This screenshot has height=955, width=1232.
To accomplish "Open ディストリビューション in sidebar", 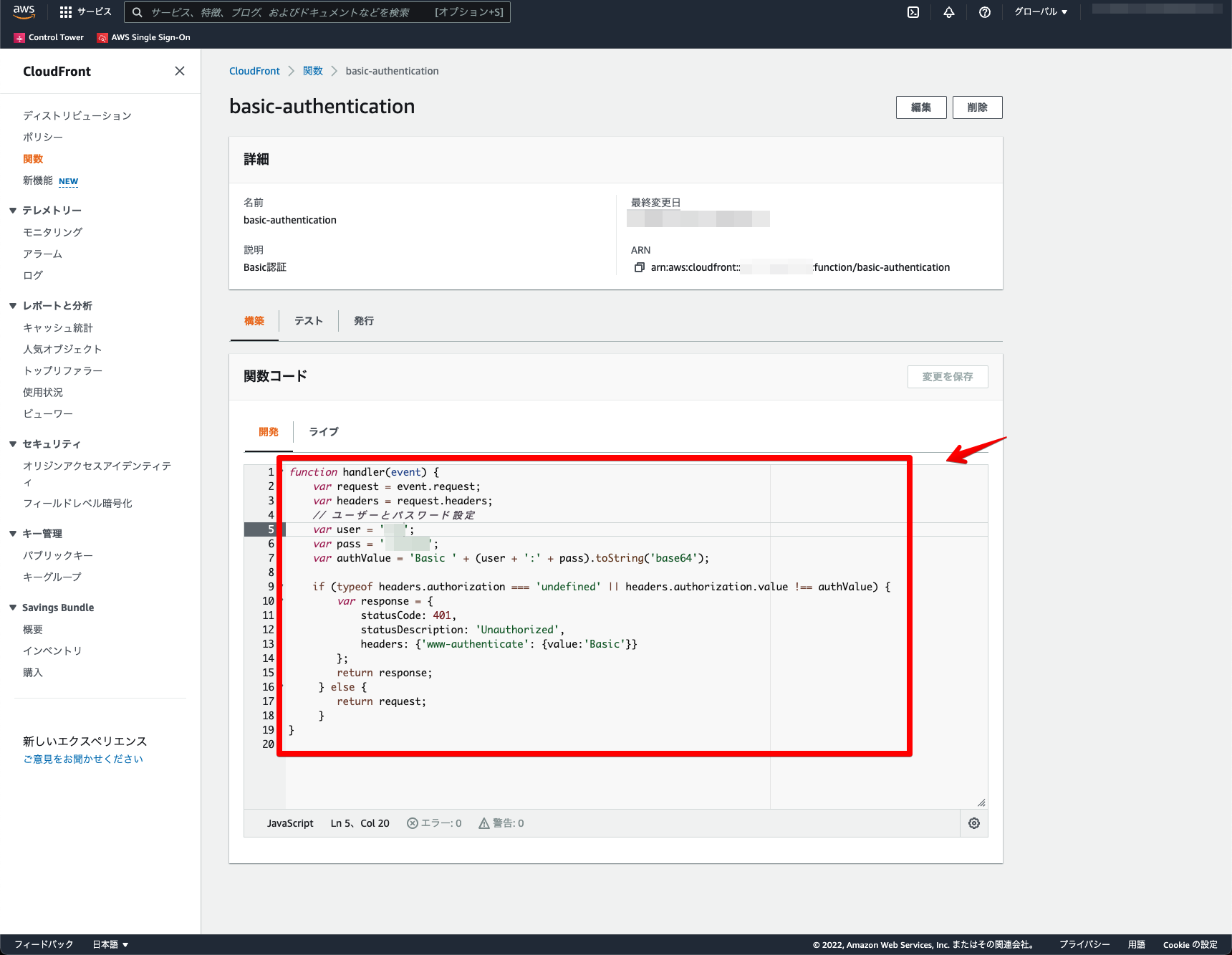I will click(x=77, y=115).
